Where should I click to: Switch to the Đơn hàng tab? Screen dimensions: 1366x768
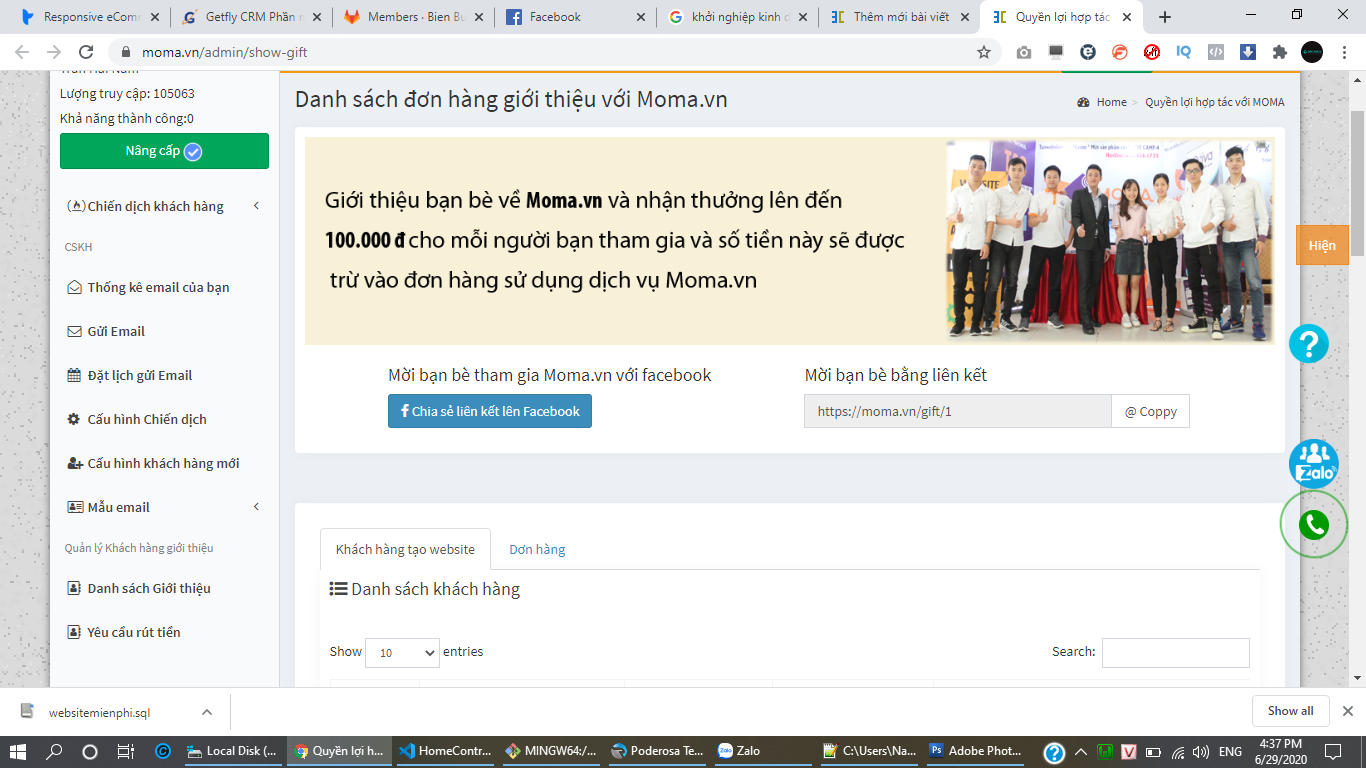[x=537, y=549]
